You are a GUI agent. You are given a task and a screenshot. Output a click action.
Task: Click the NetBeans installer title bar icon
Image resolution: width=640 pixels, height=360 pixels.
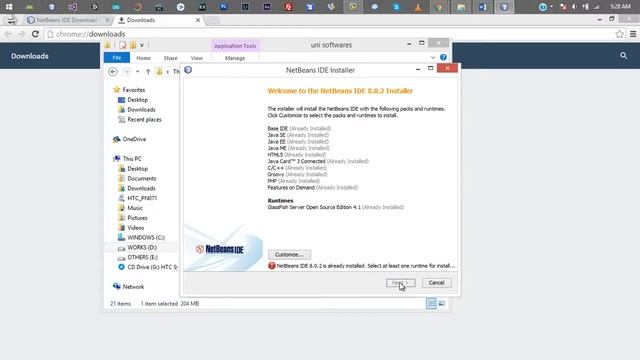[x=188, y=70]
